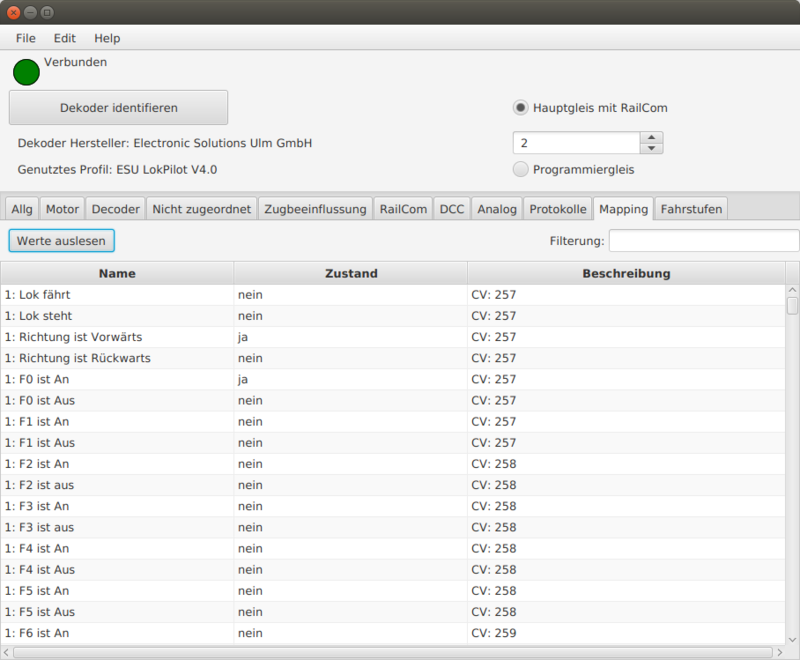
Task: Select the Programmiergleis option
Action: (521, 169)
